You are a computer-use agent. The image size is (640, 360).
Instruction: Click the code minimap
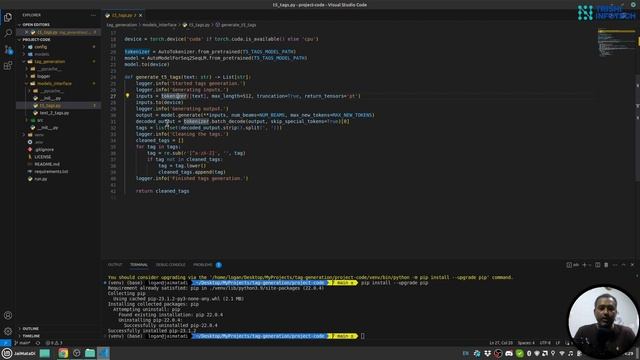click(x=616, y=43)
